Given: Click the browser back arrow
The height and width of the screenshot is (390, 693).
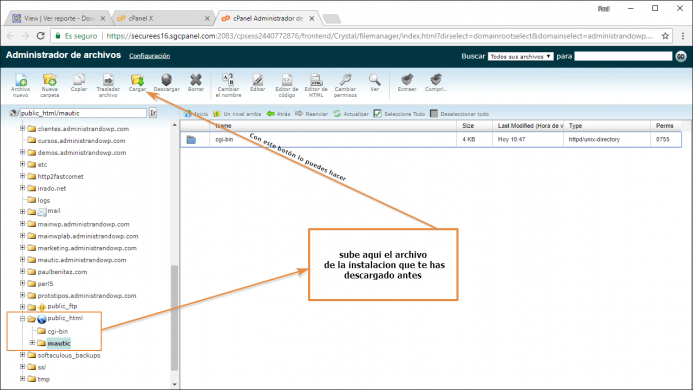Looking at the screenshot, I should click(11, 36).
